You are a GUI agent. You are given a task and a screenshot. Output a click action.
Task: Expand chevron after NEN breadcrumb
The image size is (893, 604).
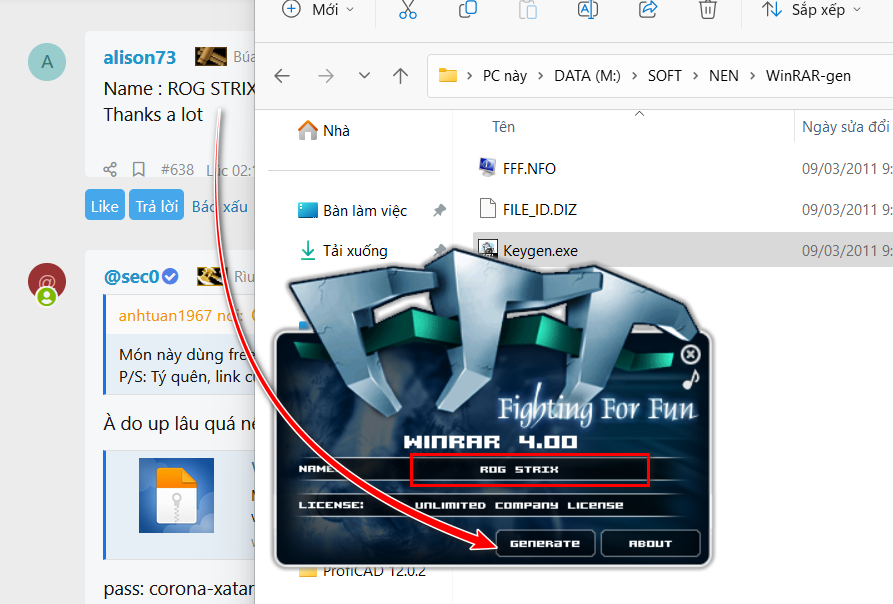752,76
